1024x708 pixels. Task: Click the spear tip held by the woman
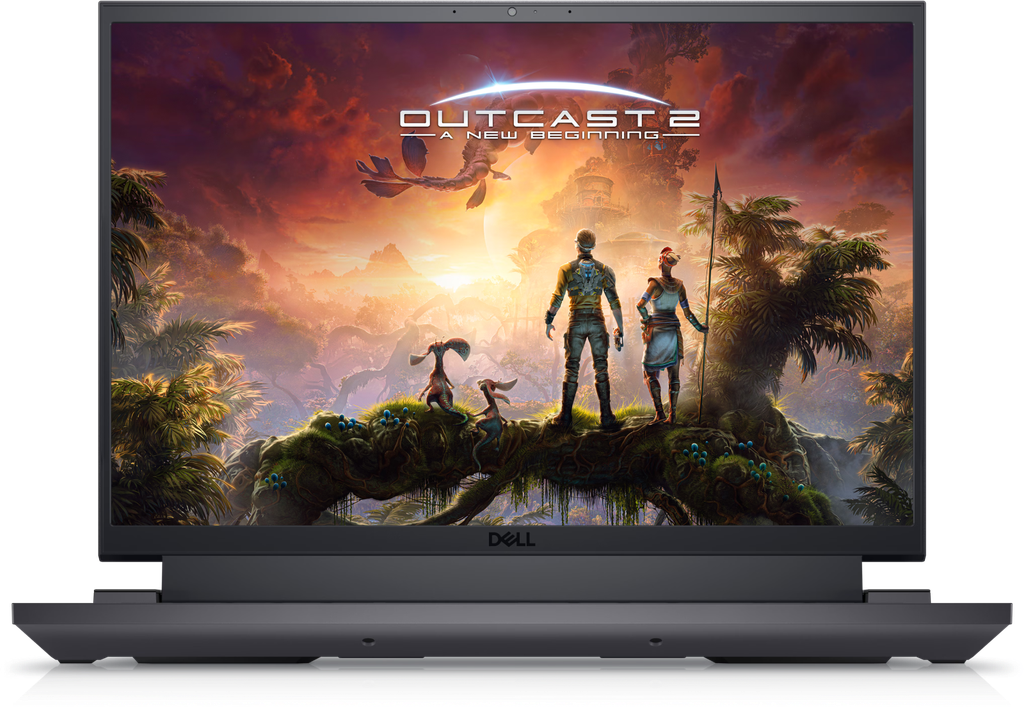pyautogui.click(x=716, y=180)
